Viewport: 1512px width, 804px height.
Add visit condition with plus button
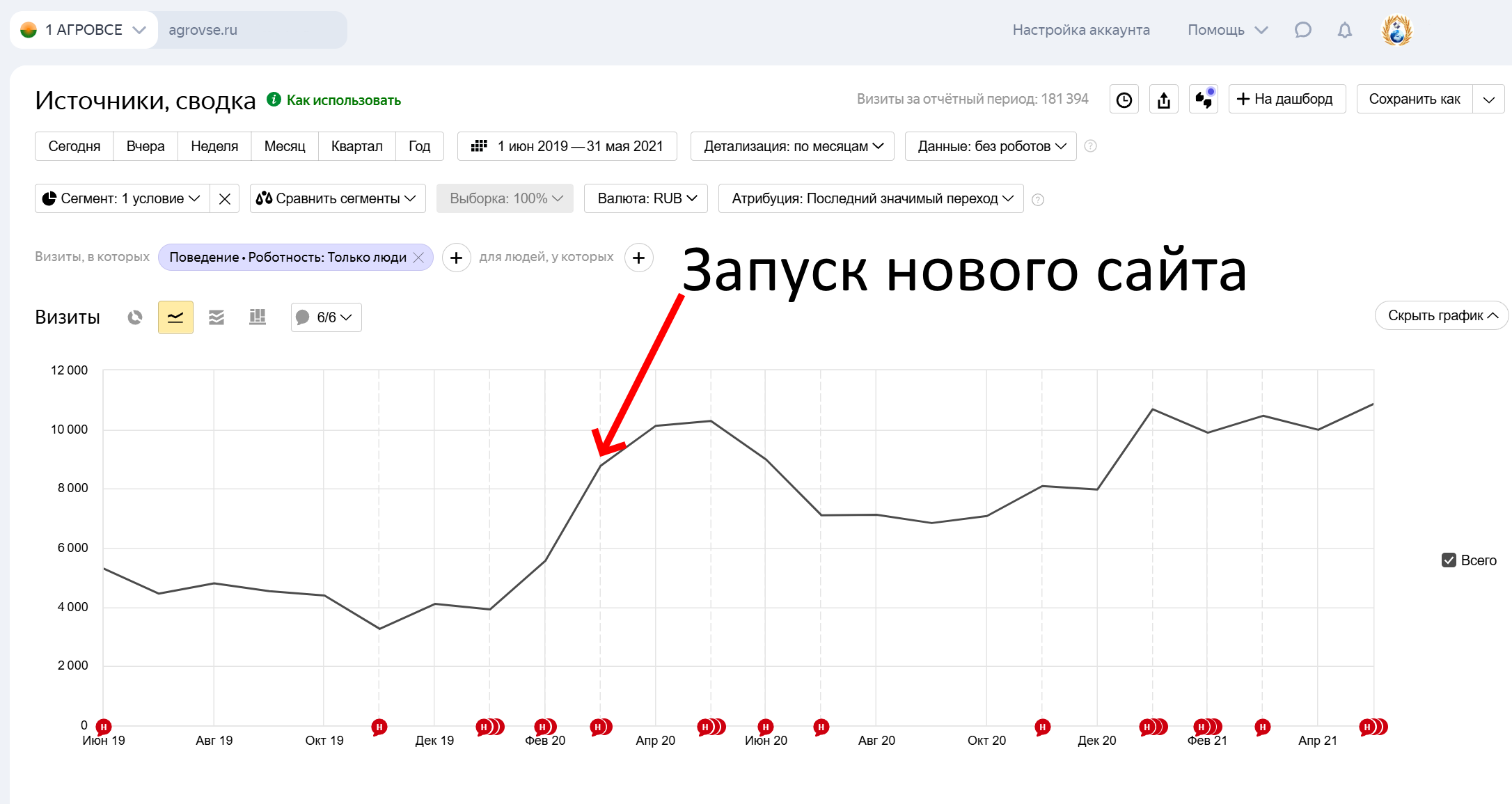(x=456, y=258)
